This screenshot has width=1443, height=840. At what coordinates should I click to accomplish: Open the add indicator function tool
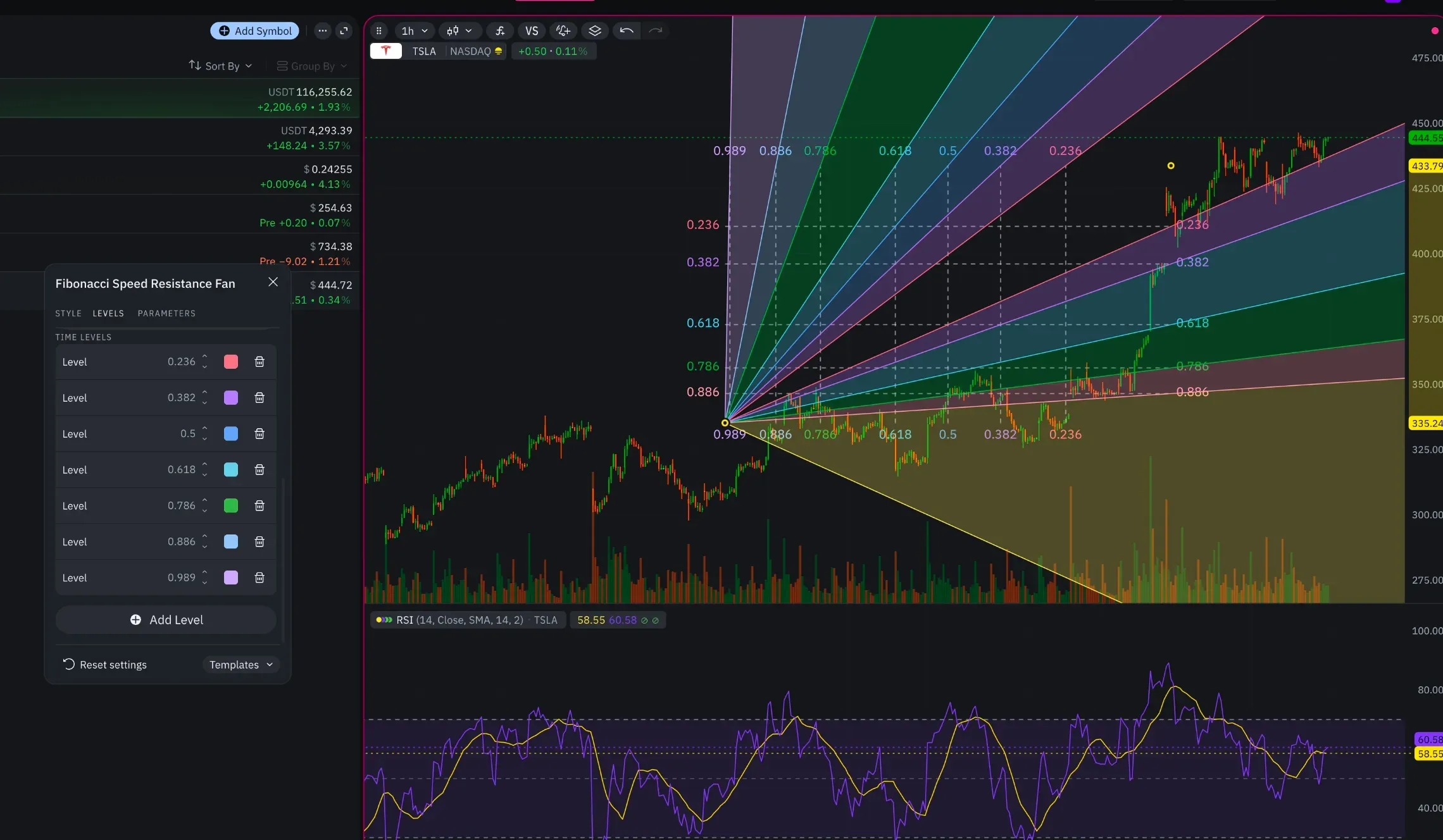point(500,31)
